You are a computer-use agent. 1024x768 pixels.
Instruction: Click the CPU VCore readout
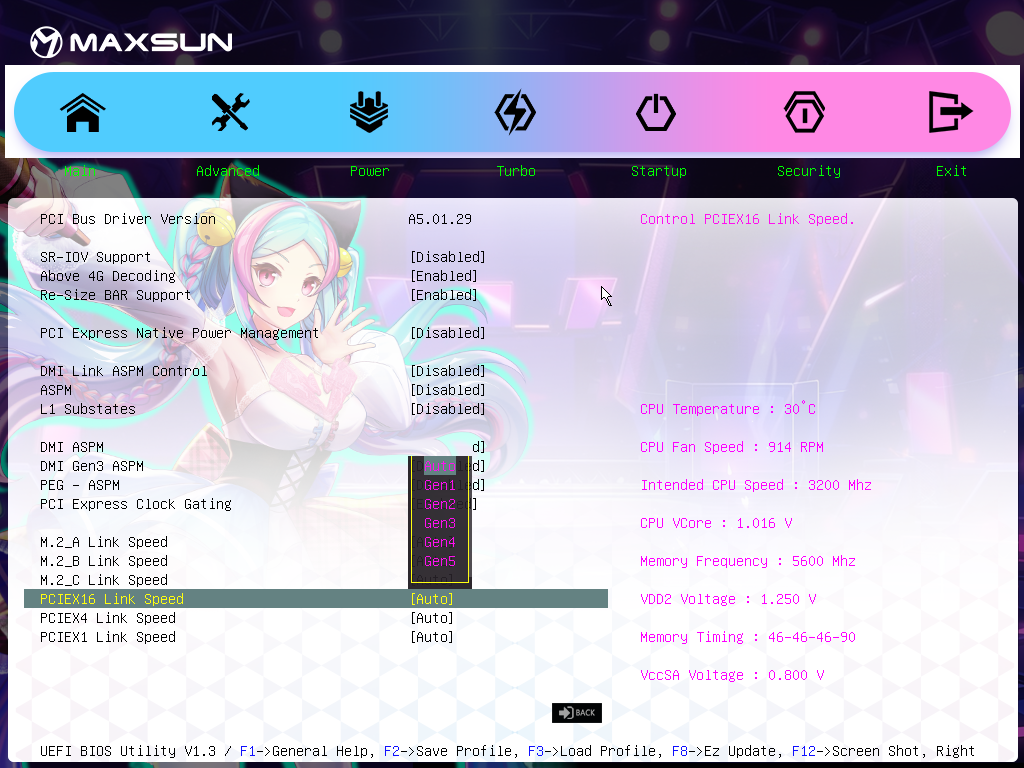(x=716, y=523)
